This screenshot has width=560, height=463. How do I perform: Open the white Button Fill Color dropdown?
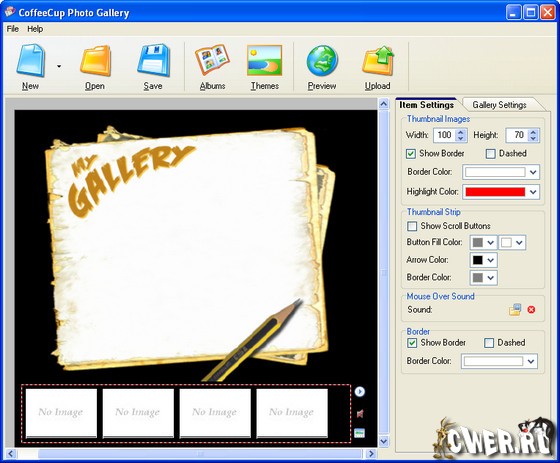click(x=512, y=243)
